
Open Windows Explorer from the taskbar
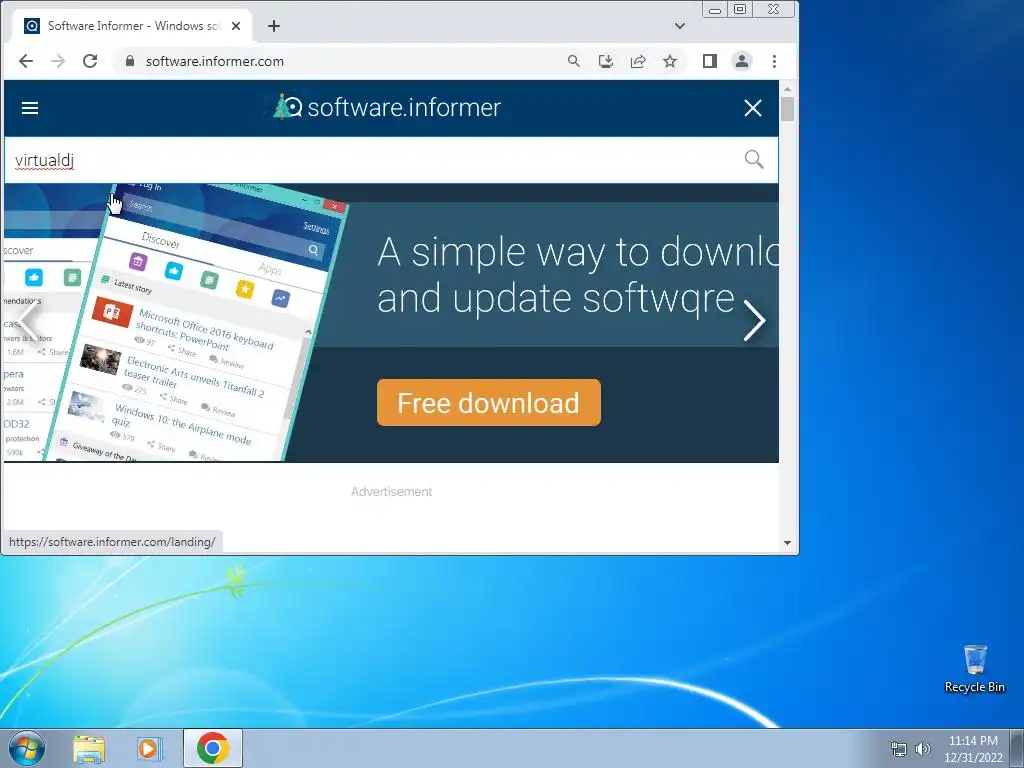89,749
